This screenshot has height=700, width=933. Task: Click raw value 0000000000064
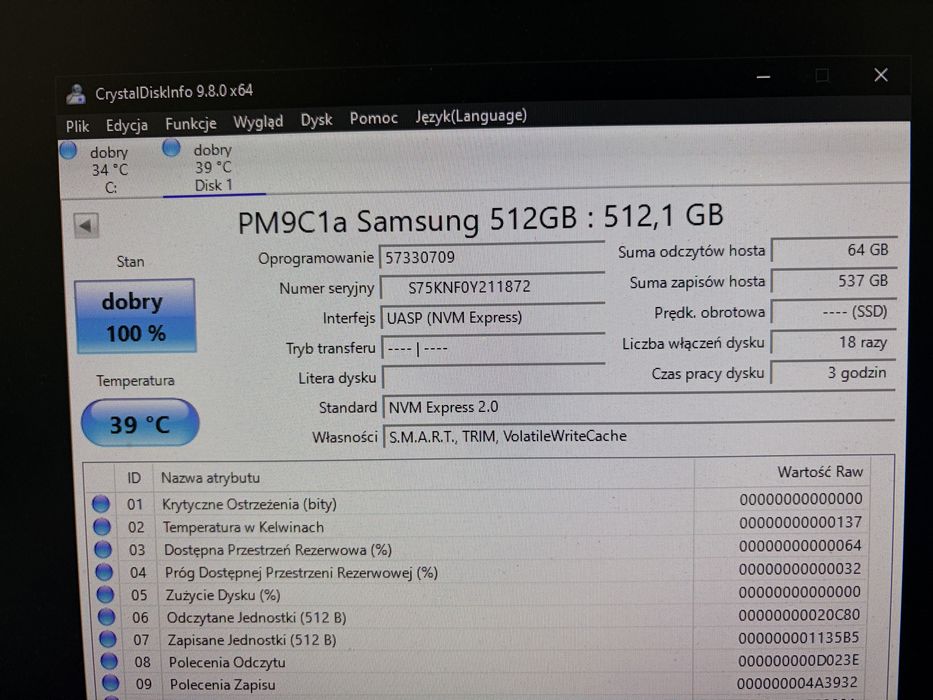click(x=800, y=545)
